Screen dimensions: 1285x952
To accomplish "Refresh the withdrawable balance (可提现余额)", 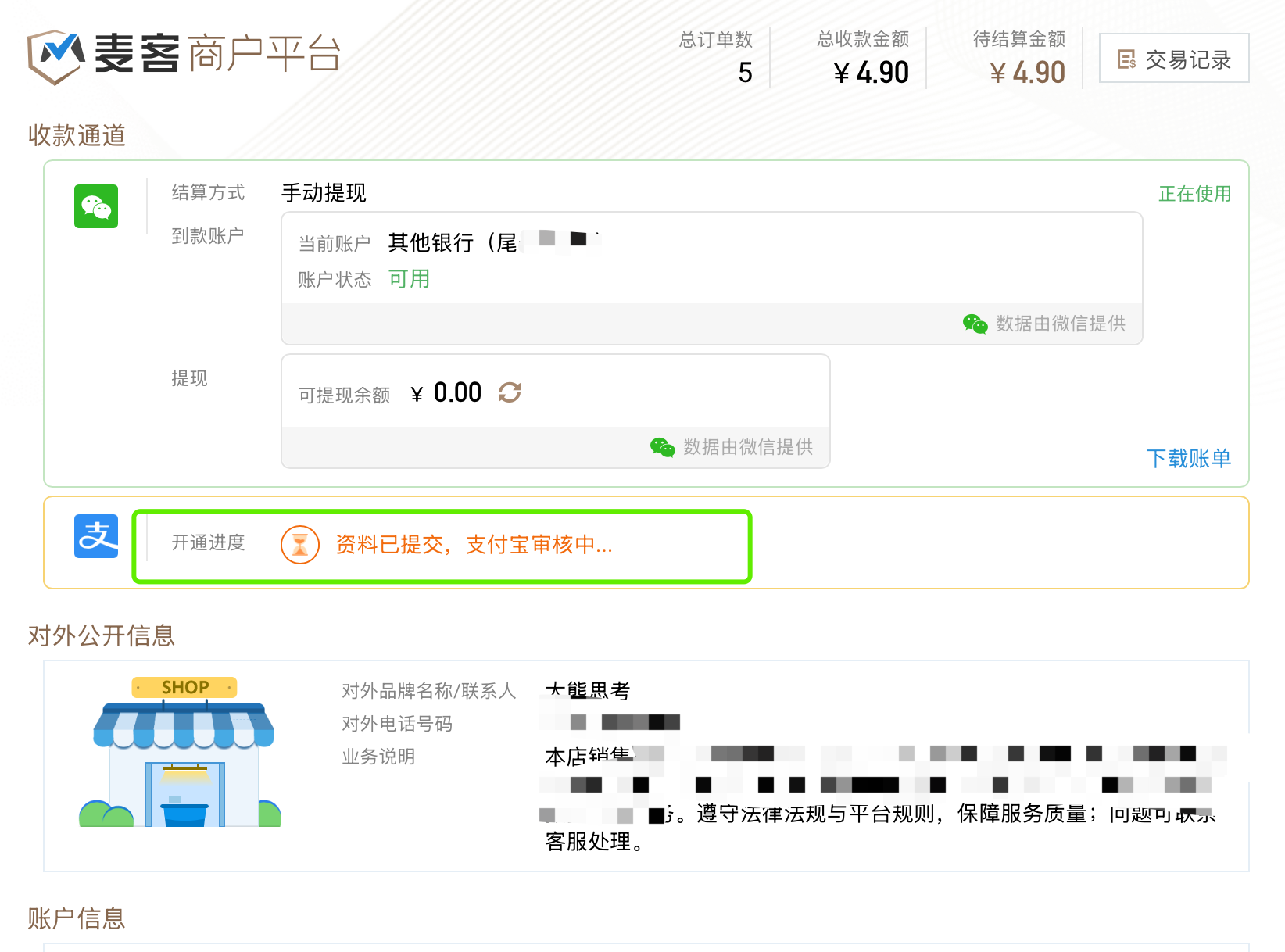I will coord(510,392).
